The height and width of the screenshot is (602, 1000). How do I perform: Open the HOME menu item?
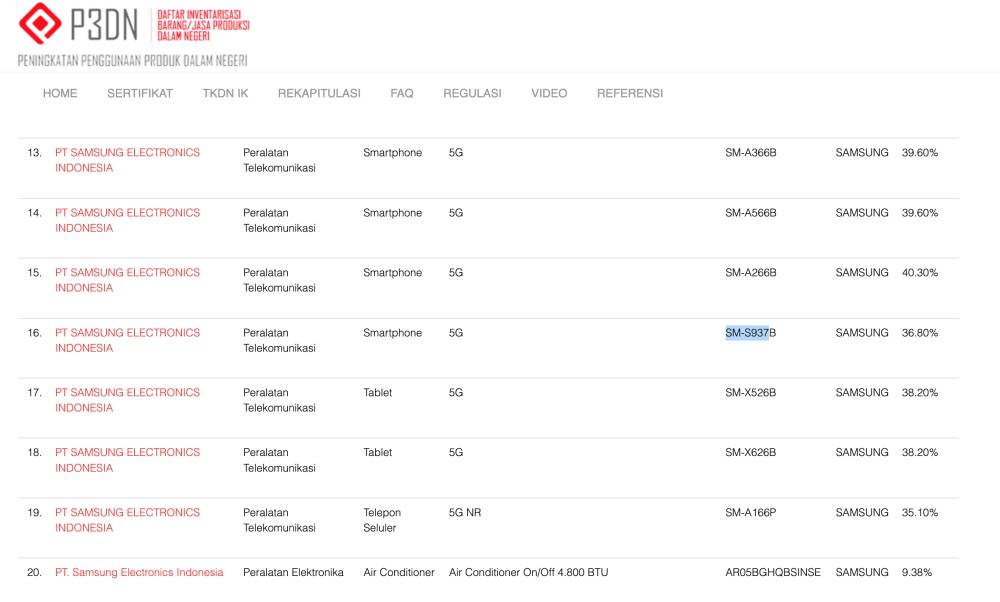[x=60, y=93]
